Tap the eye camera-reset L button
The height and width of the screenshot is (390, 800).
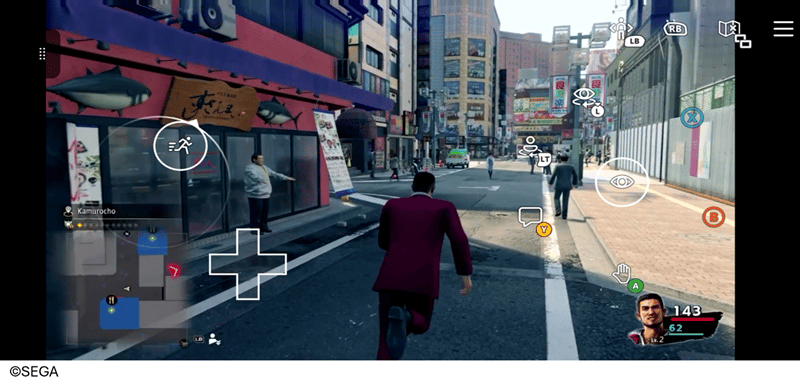(x=588, y=101)
